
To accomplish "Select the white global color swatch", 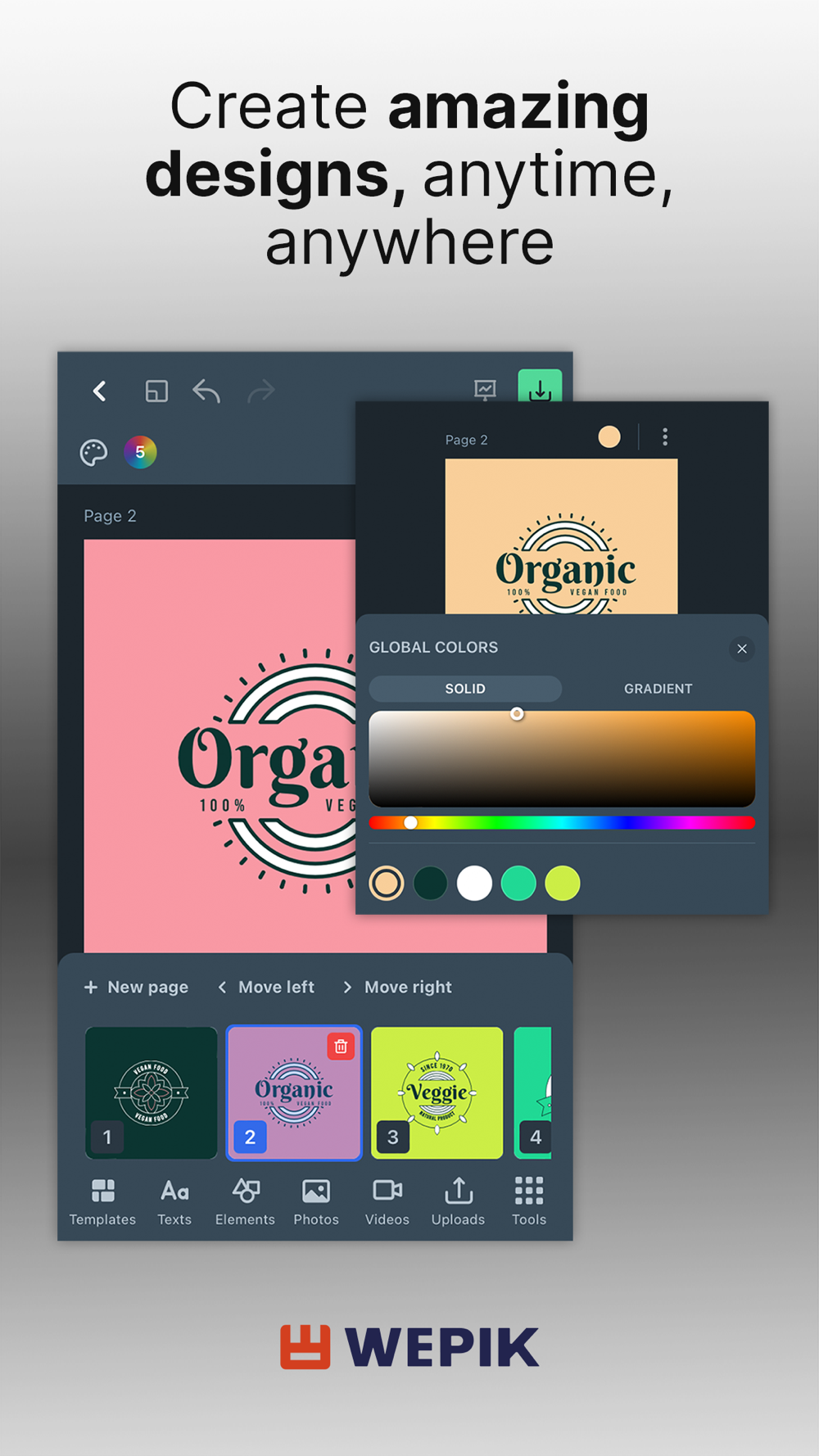I will tap(474, 884).
